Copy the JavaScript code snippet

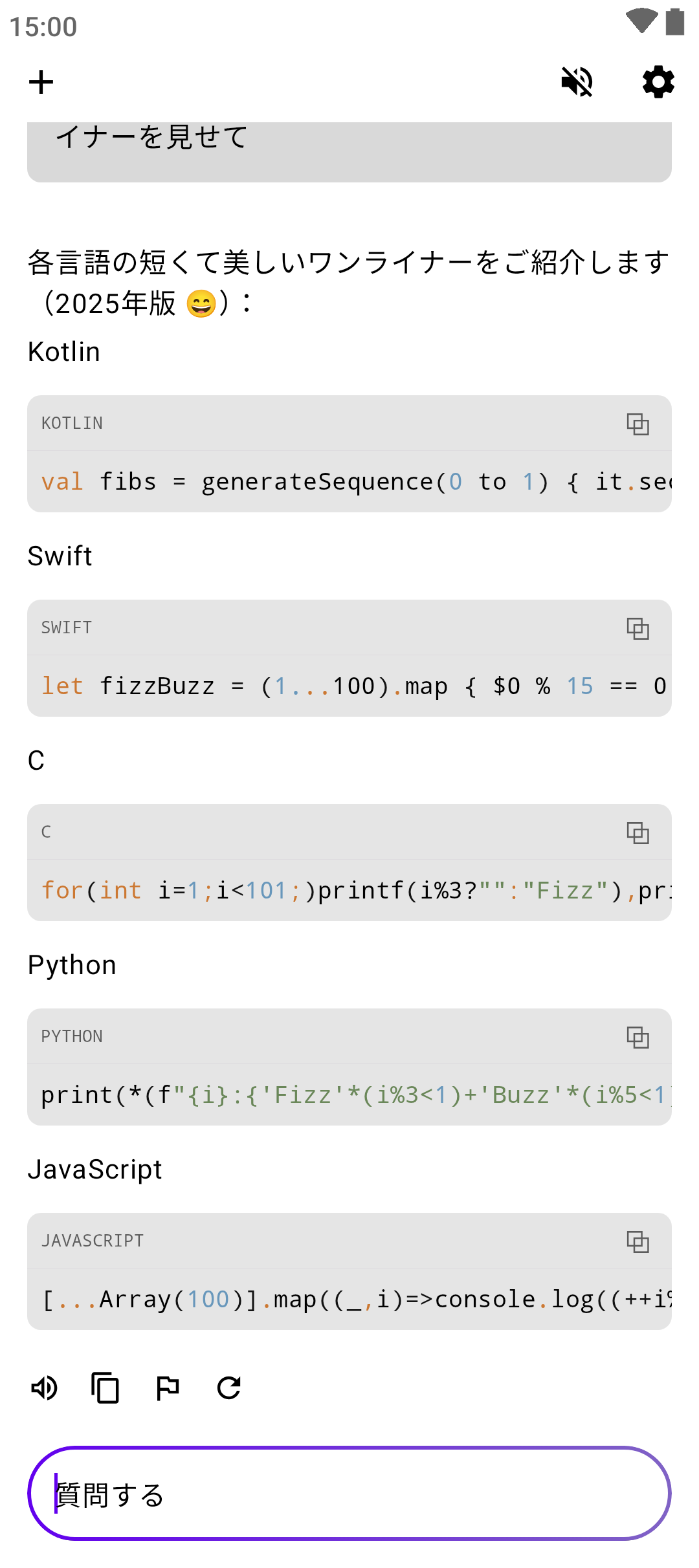[638, 1241]
